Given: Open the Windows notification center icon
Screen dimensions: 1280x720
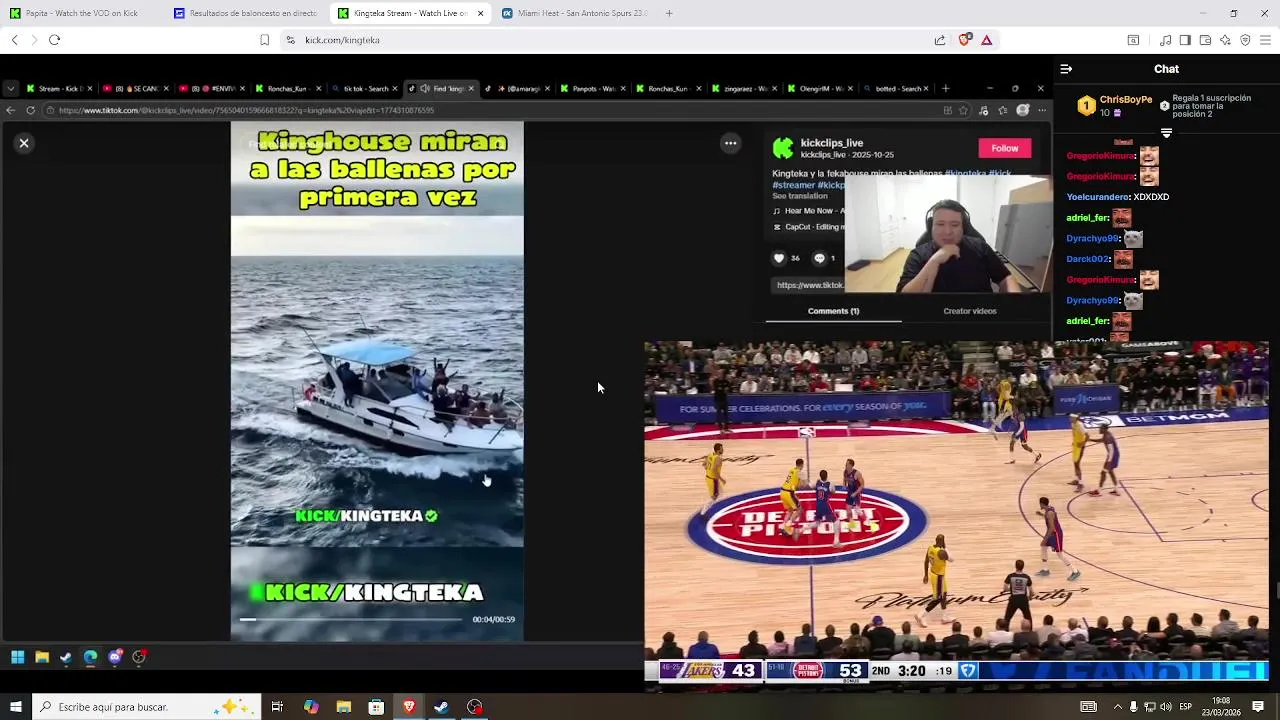Looking at the screenshot, I should [1260, 707].
